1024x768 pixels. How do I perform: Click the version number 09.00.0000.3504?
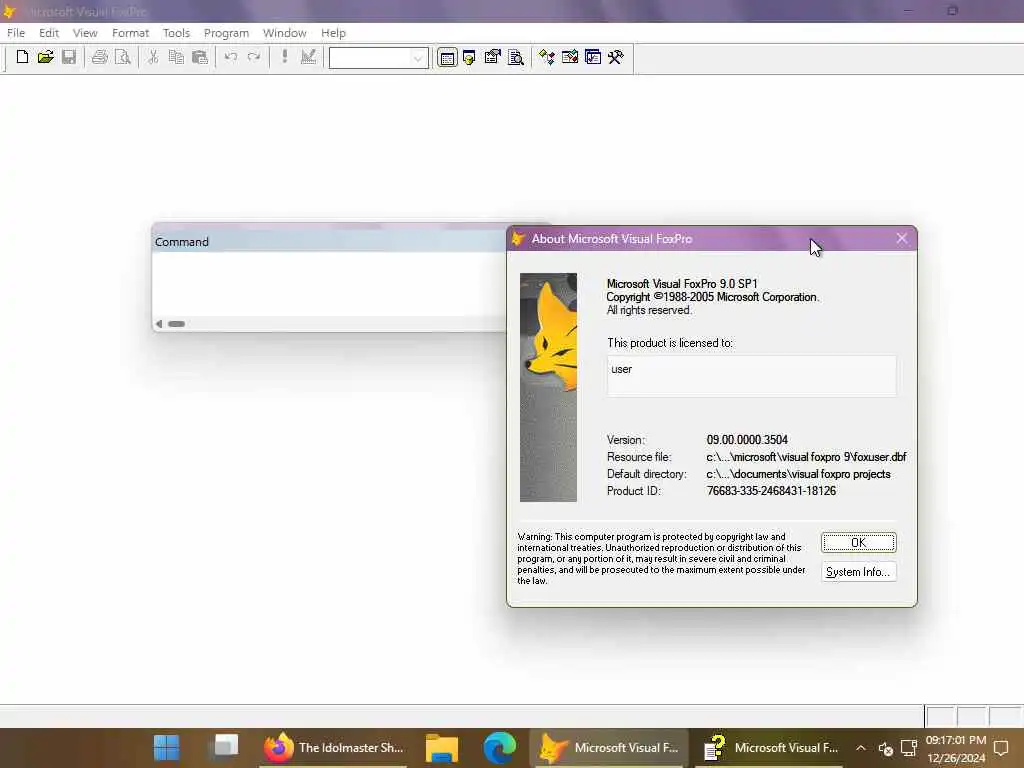(x=747, y=440)
